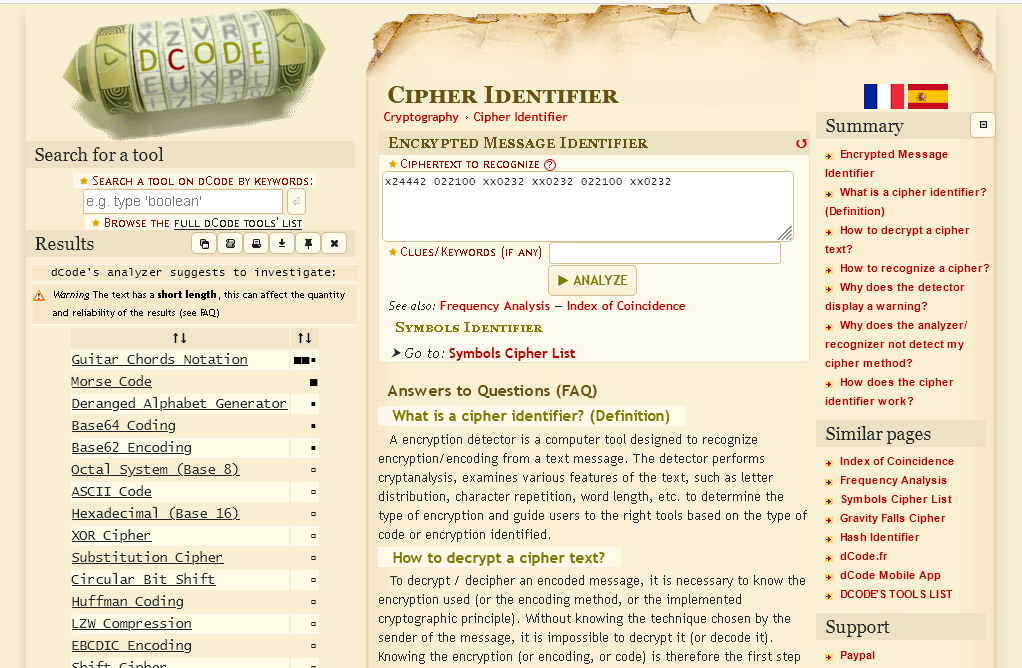Switch the site language to French
The width and height of the screenshot is (1022, 668).
[883, 97]
